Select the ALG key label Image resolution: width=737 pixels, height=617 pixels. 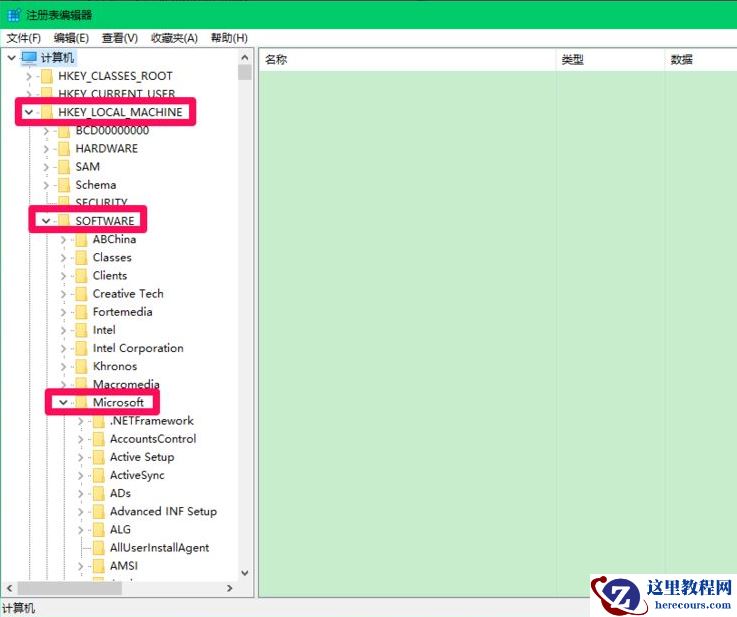tap(120, 530)
